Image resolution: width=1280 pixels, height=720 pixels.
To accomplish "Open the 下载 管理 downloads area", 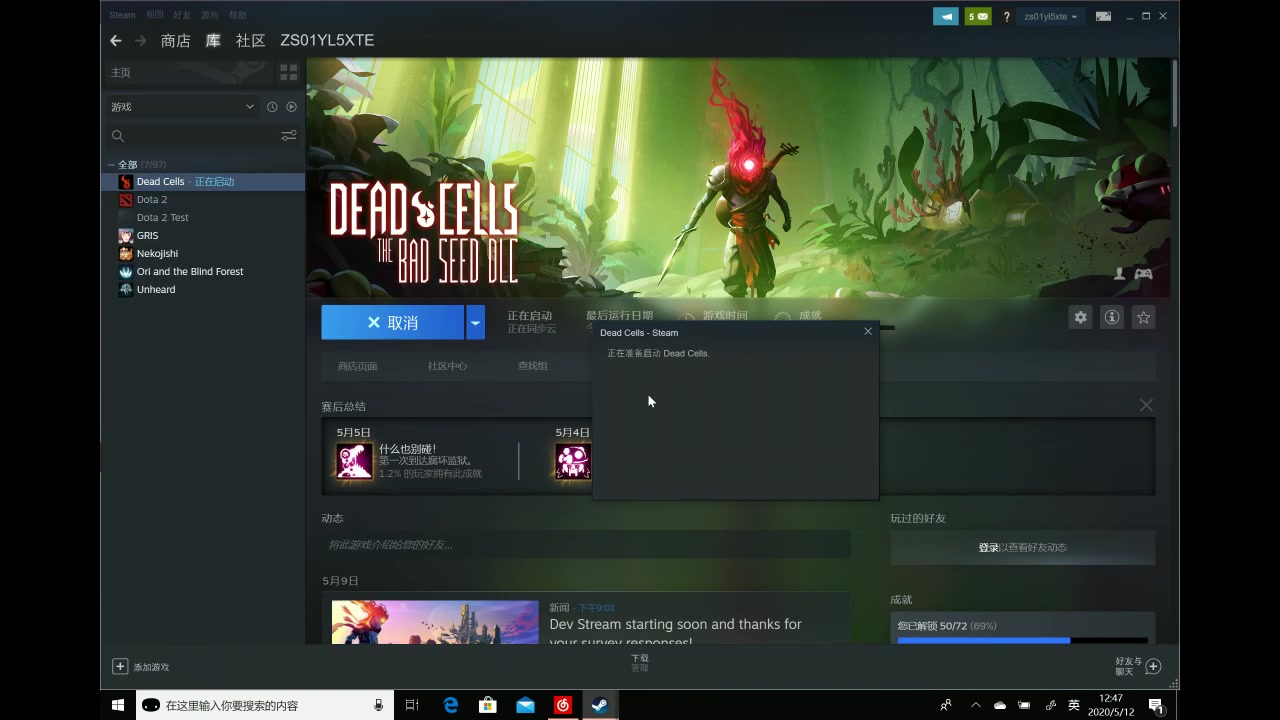I will [640, 663].
